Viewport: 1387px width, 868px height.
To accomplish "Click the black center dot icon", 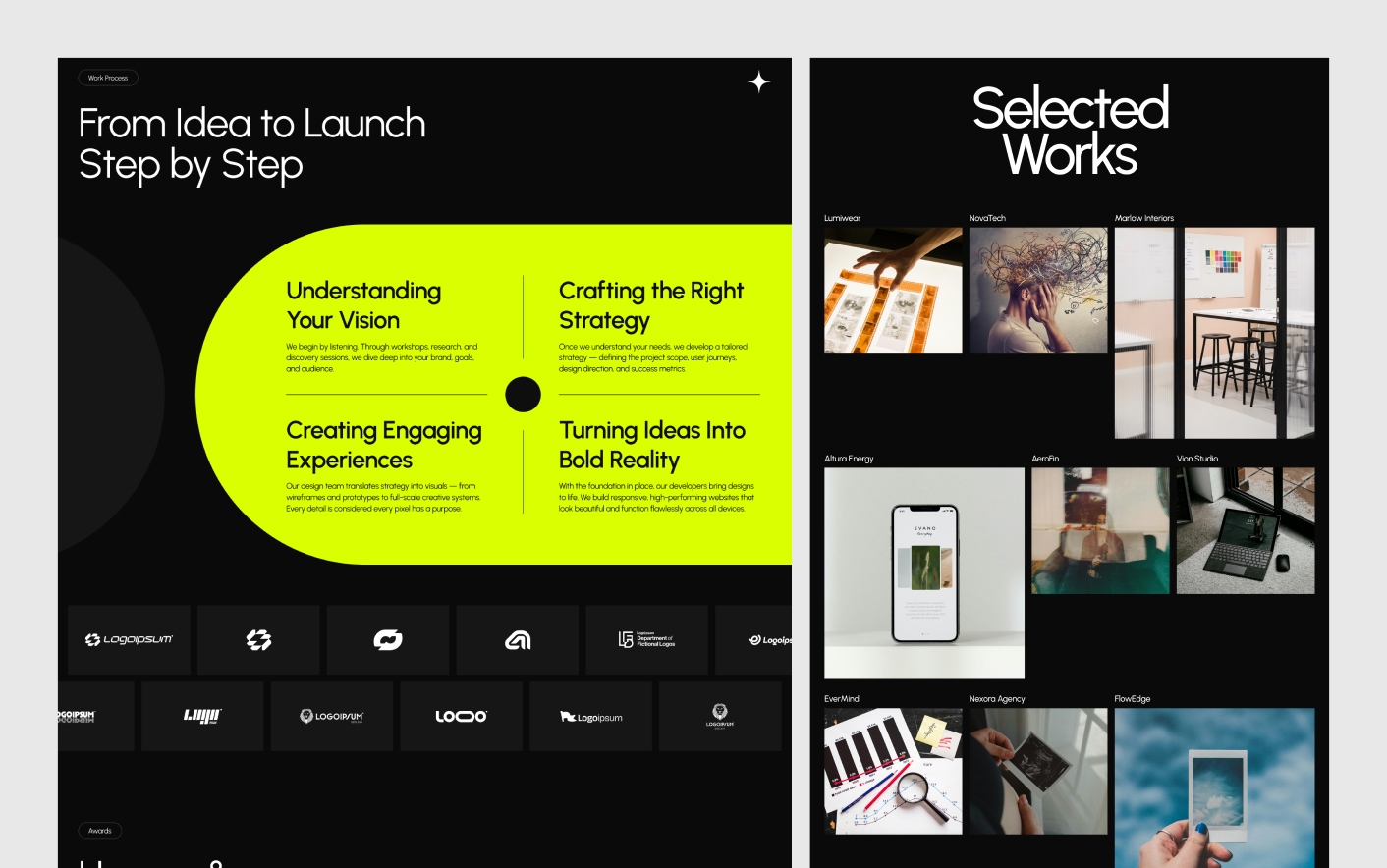I will click(523, 395).
